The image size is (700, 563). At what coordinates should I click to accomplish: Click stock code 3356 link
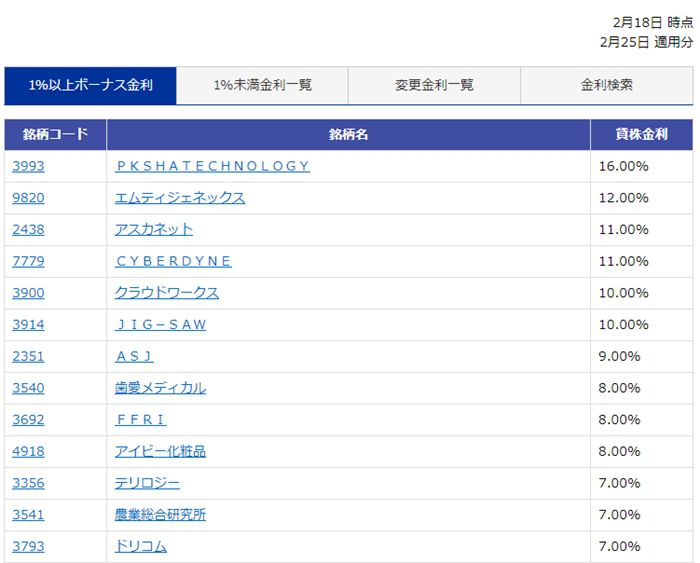pos(28,484)
